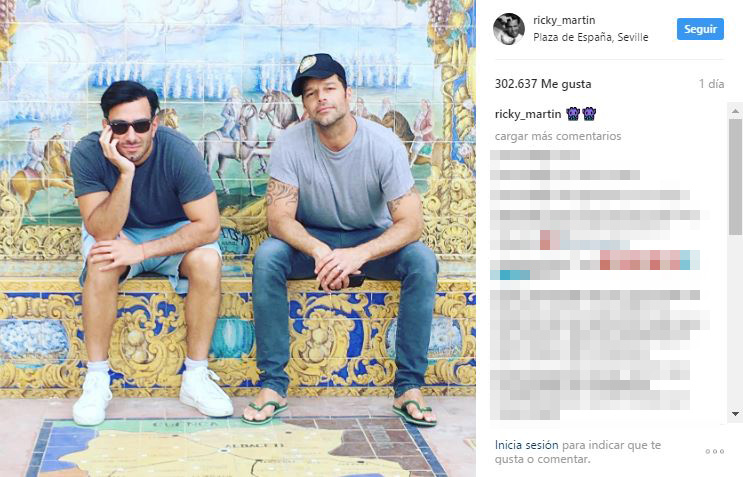The height and width of the screenshot is (477, 743).
Task: Click the first blurred comment line
Action: click(x=535, y=155)
